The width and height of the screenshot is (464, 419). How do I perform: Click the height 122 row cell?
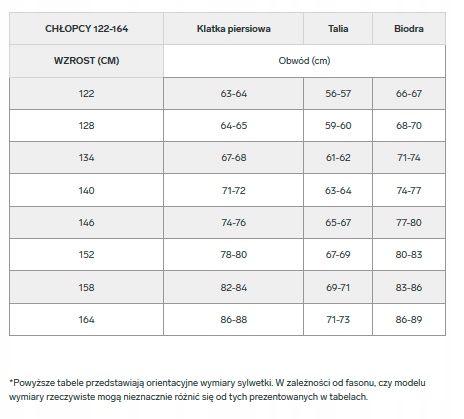87,93
